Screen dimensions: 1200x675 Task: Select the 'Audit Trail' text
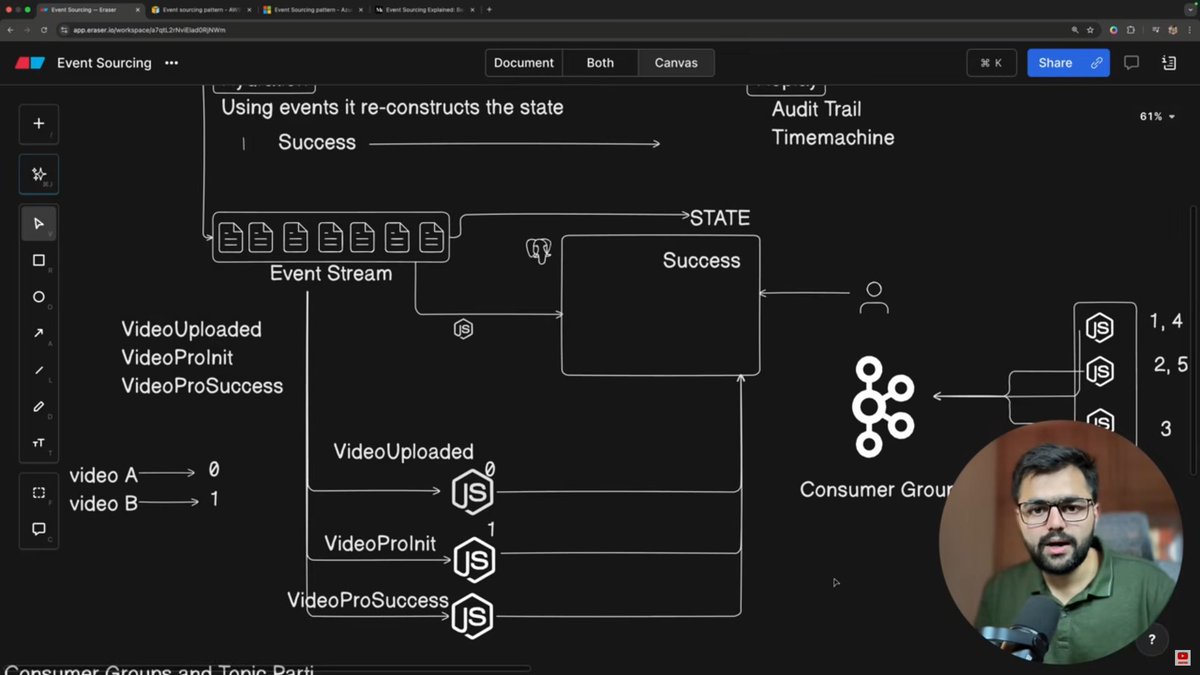click(816, 109)
